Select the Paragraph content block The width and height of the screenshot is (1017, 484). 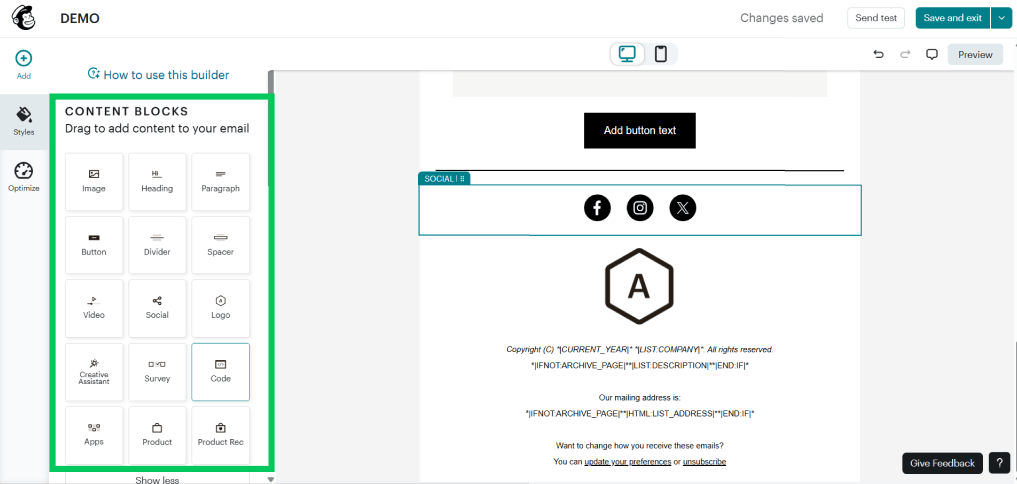[221, 182]
